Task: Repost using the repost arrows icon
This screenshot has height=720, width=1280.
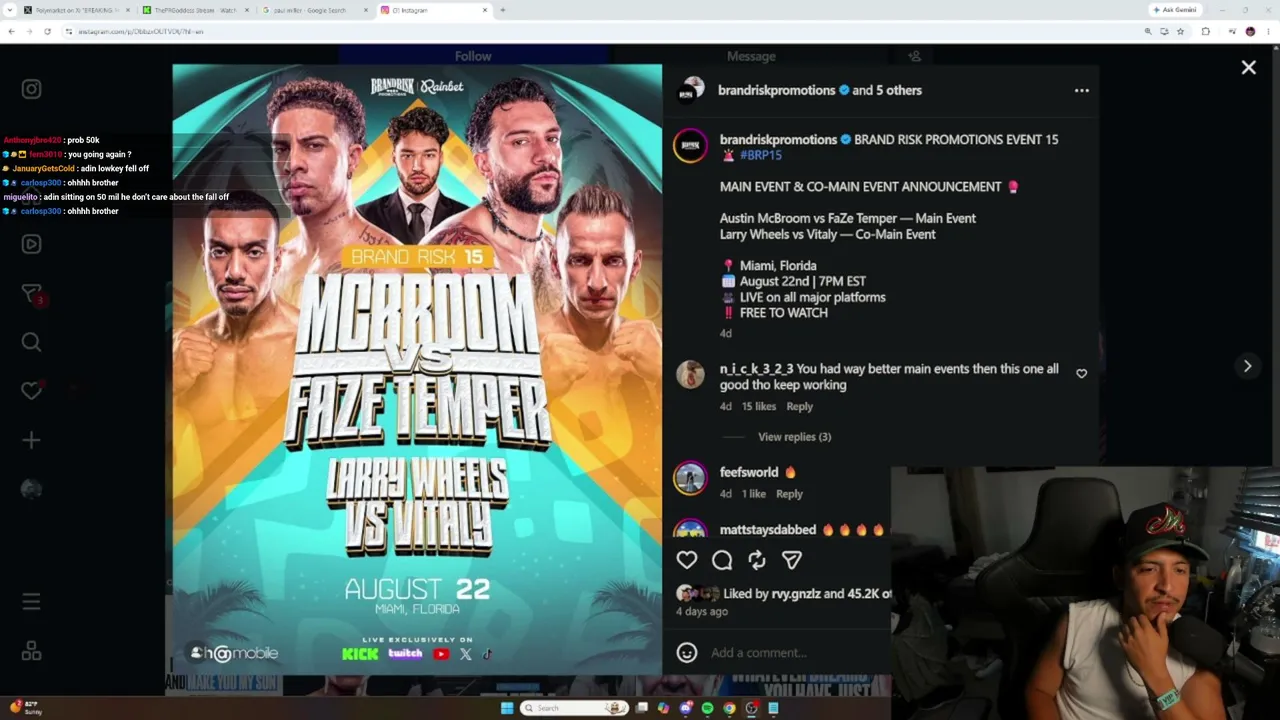Action: [757, 560]
